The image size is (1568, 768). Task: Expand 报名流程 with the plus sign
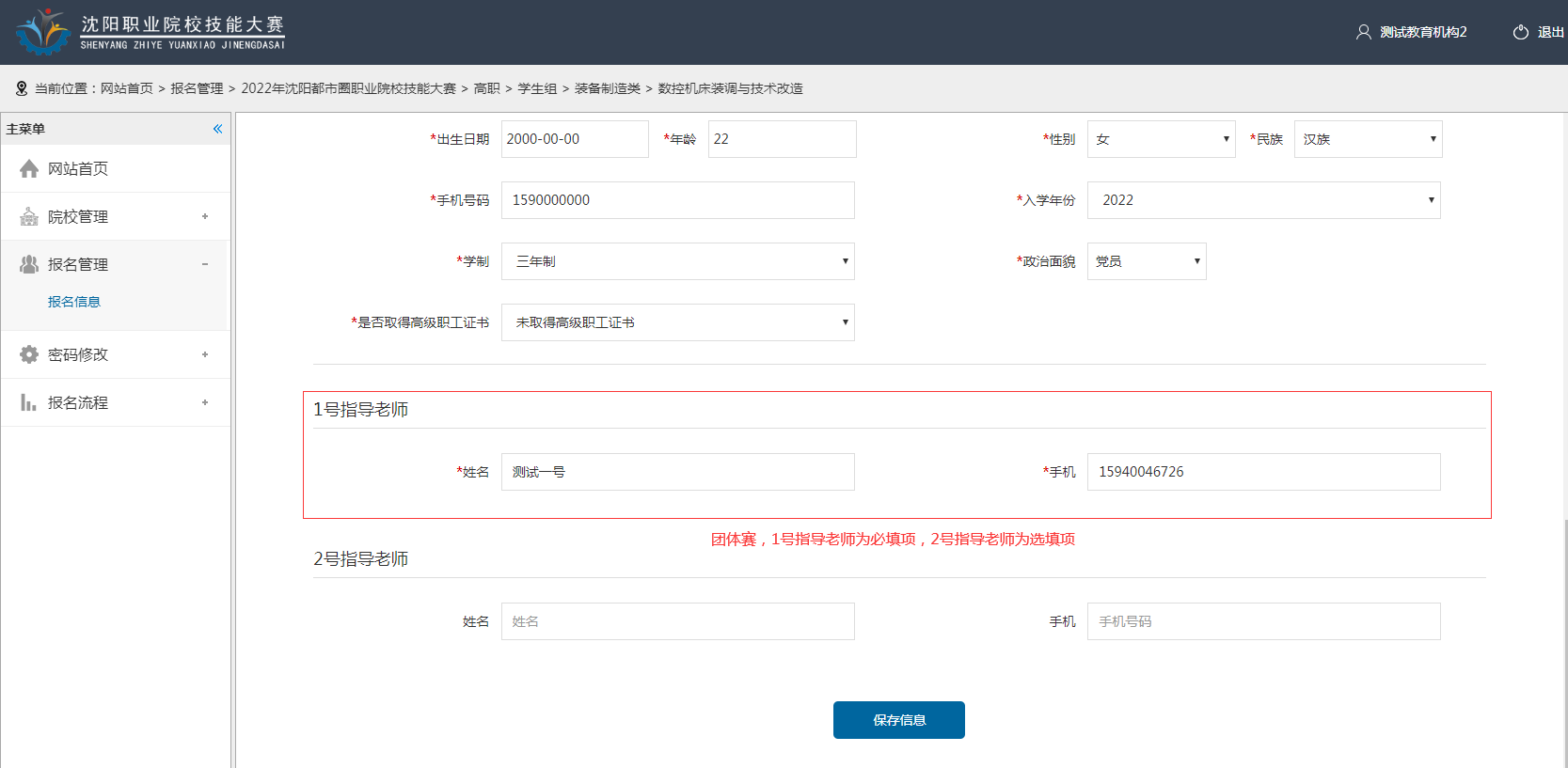(x=205, y=402)
